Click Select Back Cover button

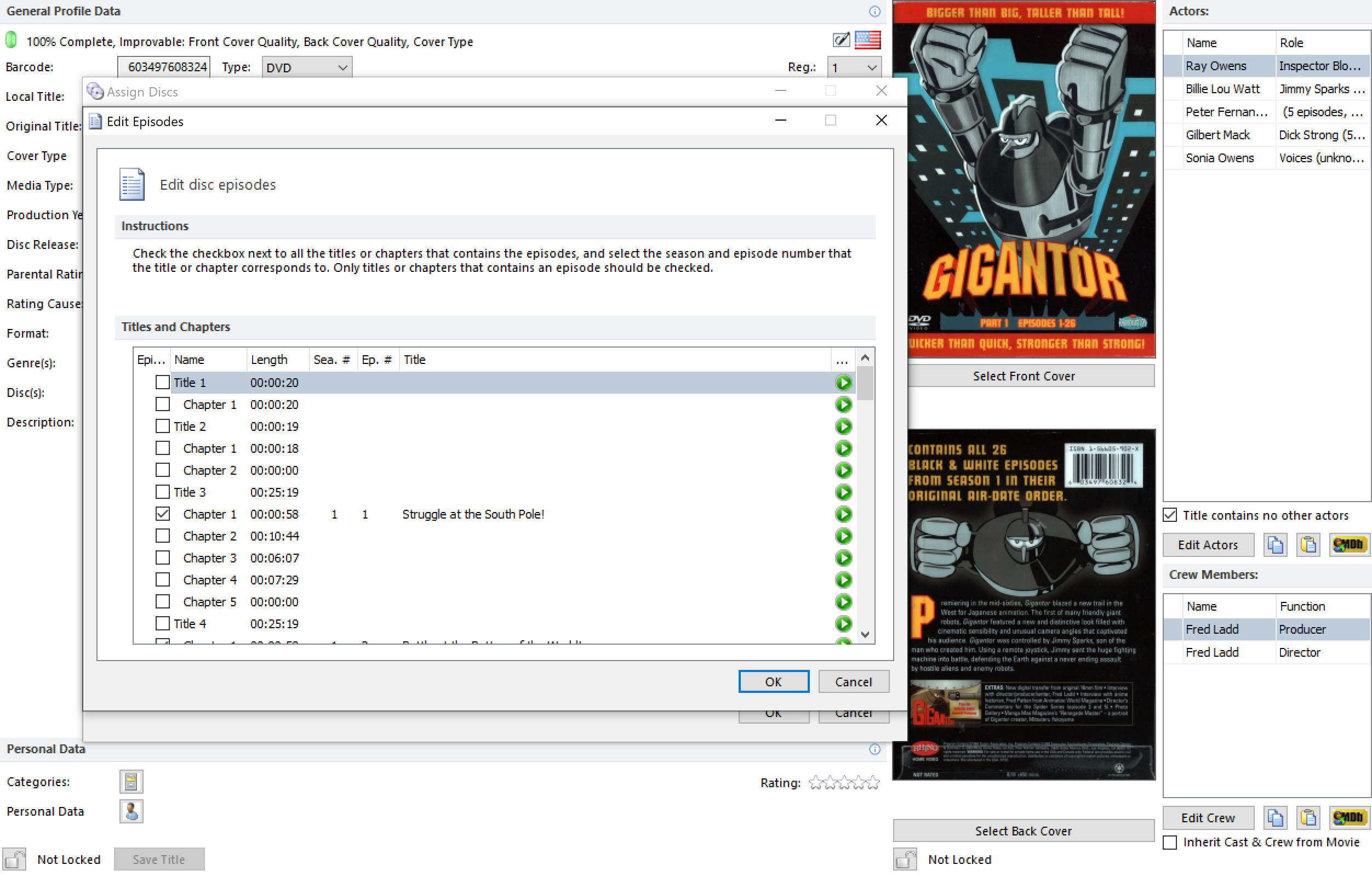(x=1024, y=831)
